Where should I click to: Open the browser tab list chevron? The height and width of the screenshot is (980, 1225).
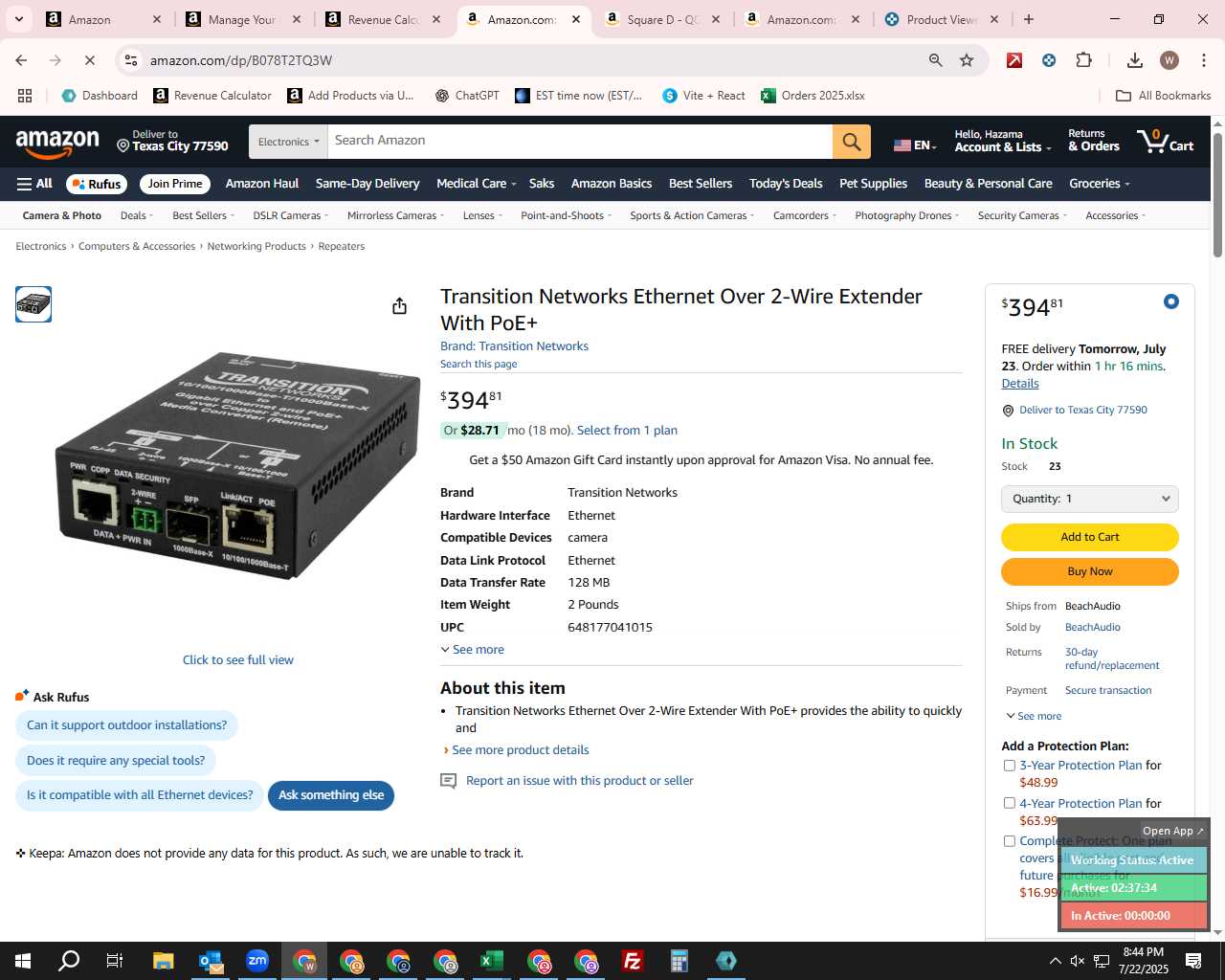pos(19,19)
